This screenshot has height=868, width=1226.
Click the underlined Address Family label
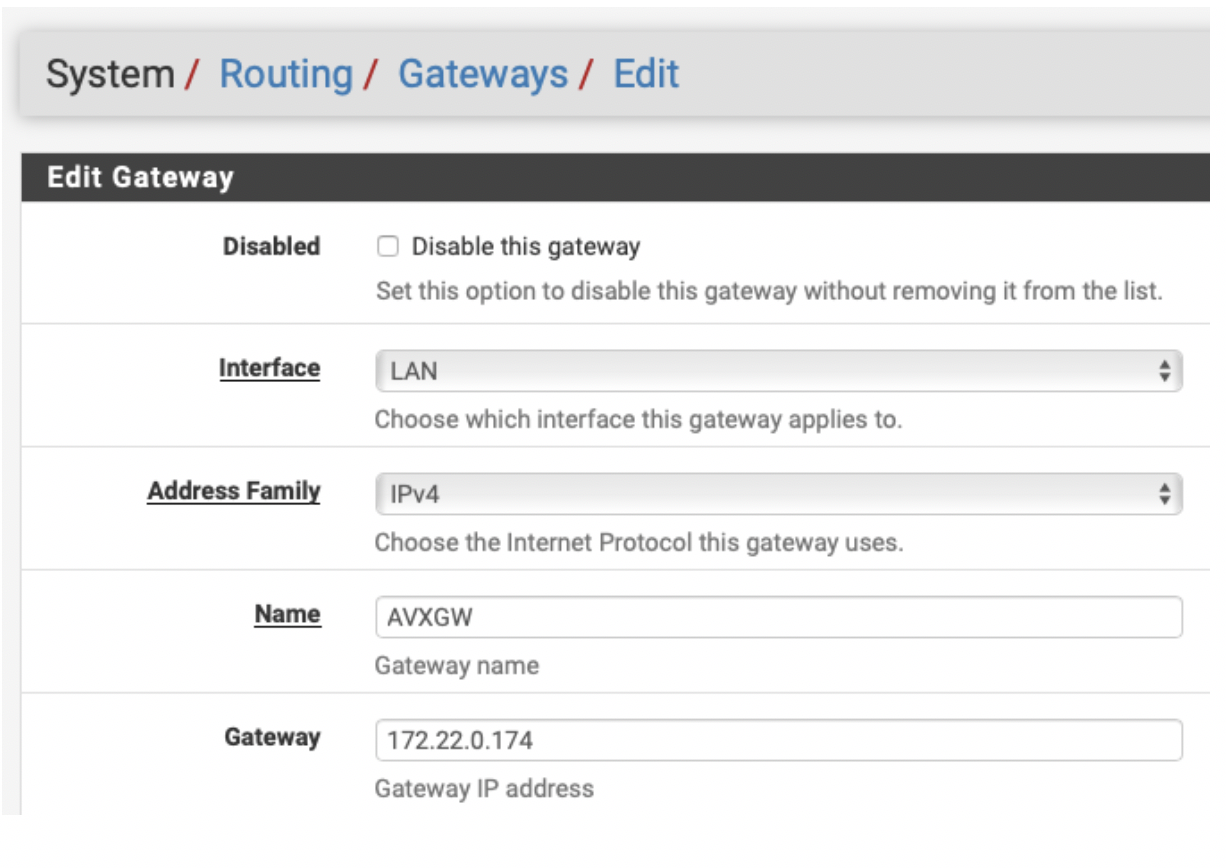click(x=234, y=491)
